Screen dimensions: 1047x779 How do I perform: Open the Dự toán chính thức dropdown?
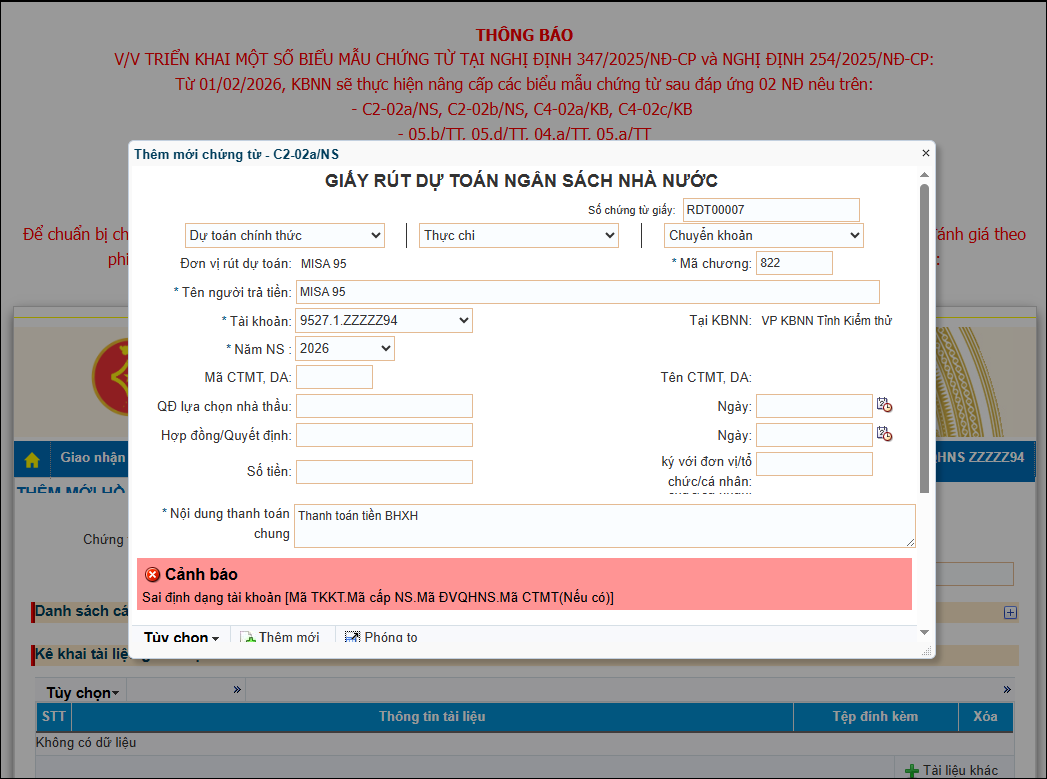[284, 236]
